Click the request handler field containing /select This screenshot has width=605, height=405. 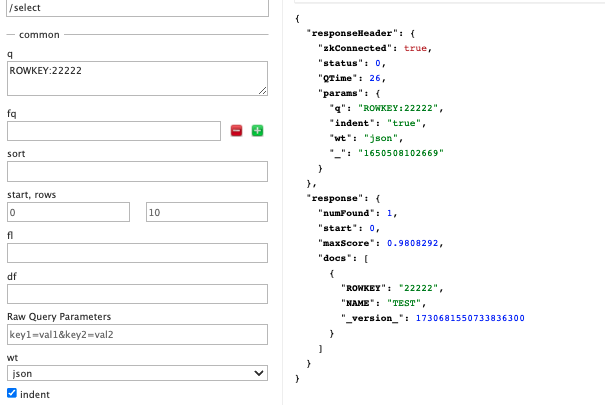pyautogui.click(x=137, y=8)
